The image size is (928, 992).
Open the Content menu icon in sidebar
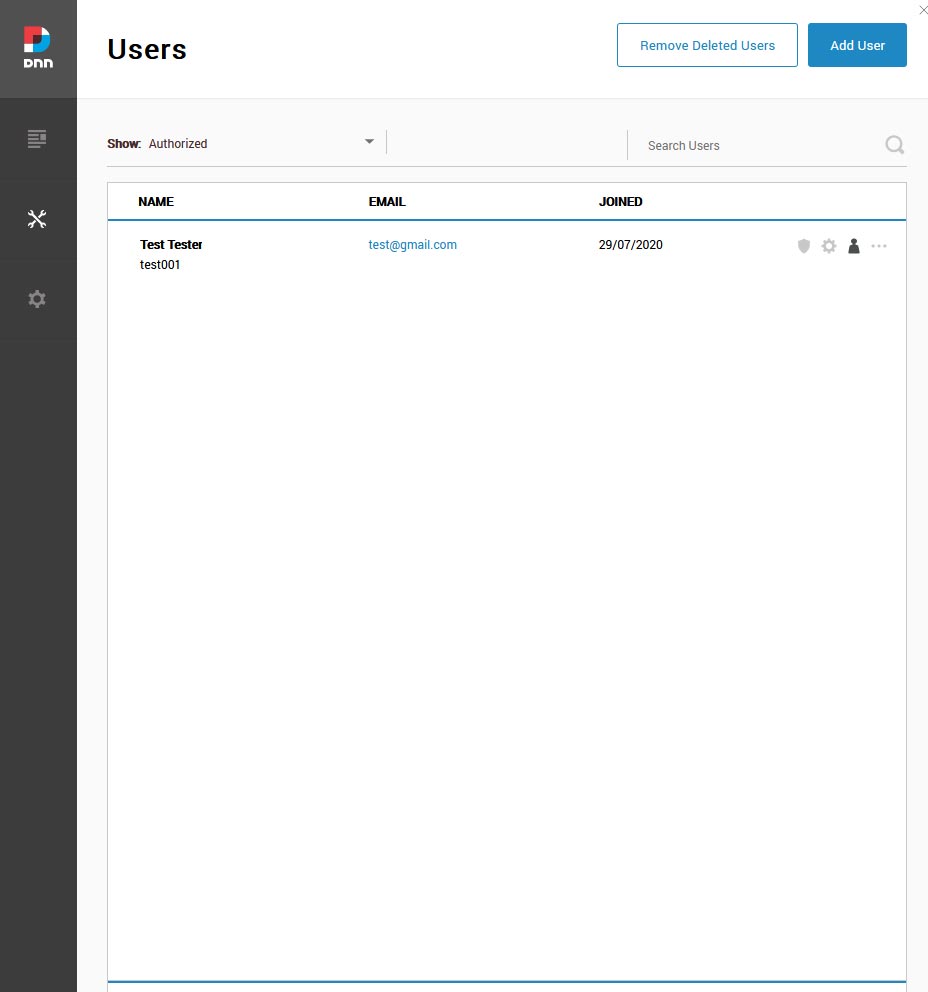pos(37,139)
